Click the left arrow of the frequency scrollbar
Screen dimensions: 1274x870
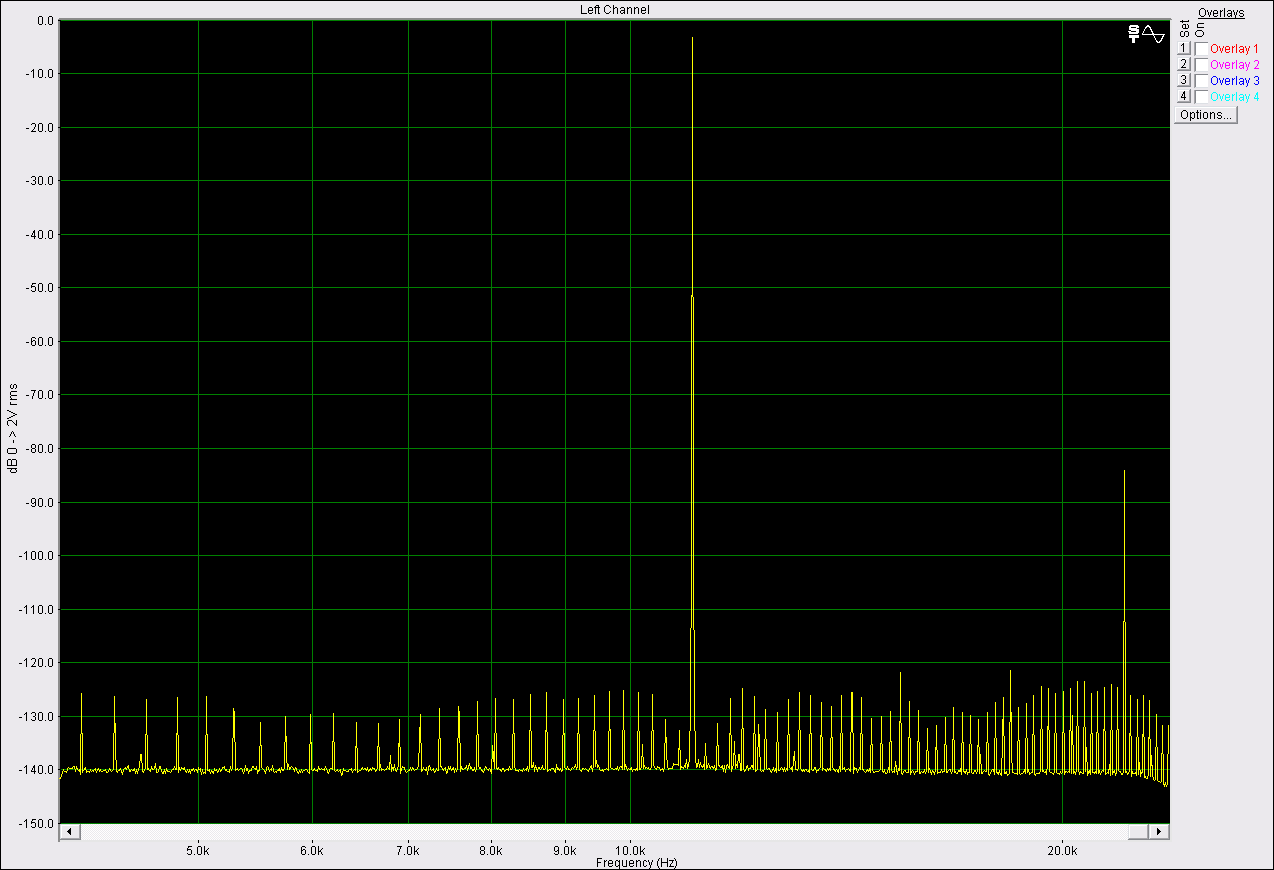[69, 832]
